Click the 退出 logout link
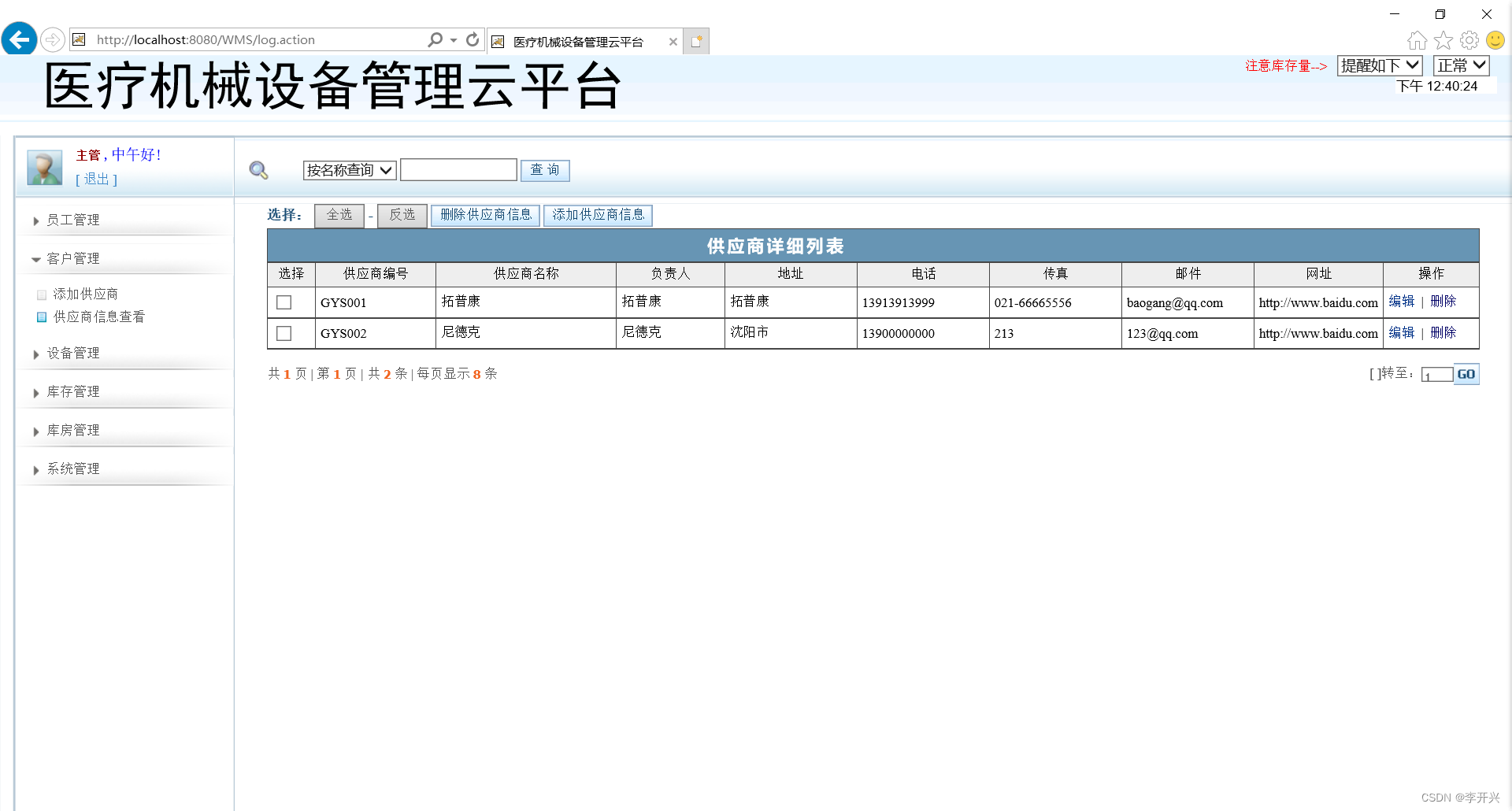The height and width of the screenshot is (811, 1512). click(96, 180)
